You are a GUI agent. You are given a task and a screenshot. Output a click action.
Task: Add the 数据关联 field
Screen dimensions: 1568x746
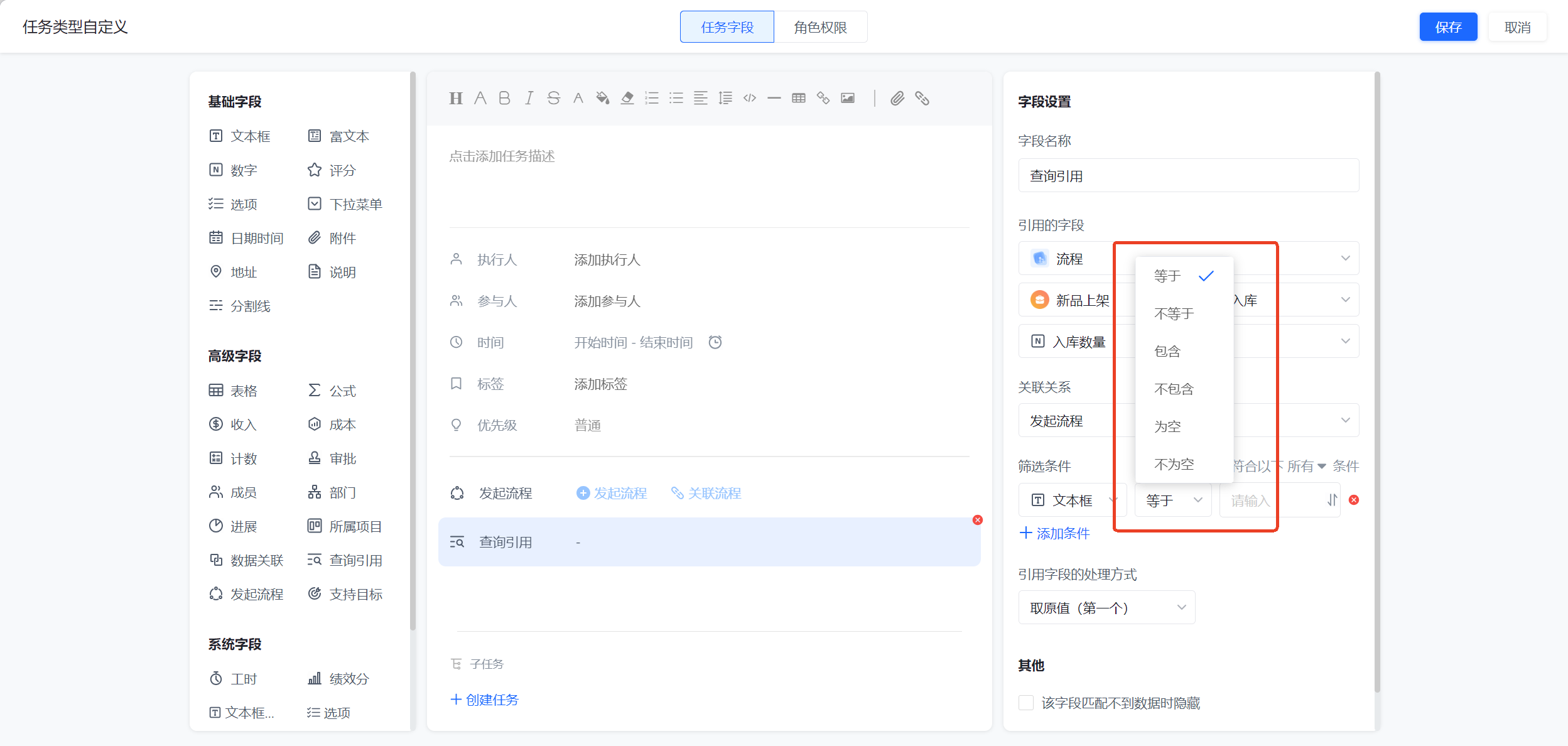point(247,560)
